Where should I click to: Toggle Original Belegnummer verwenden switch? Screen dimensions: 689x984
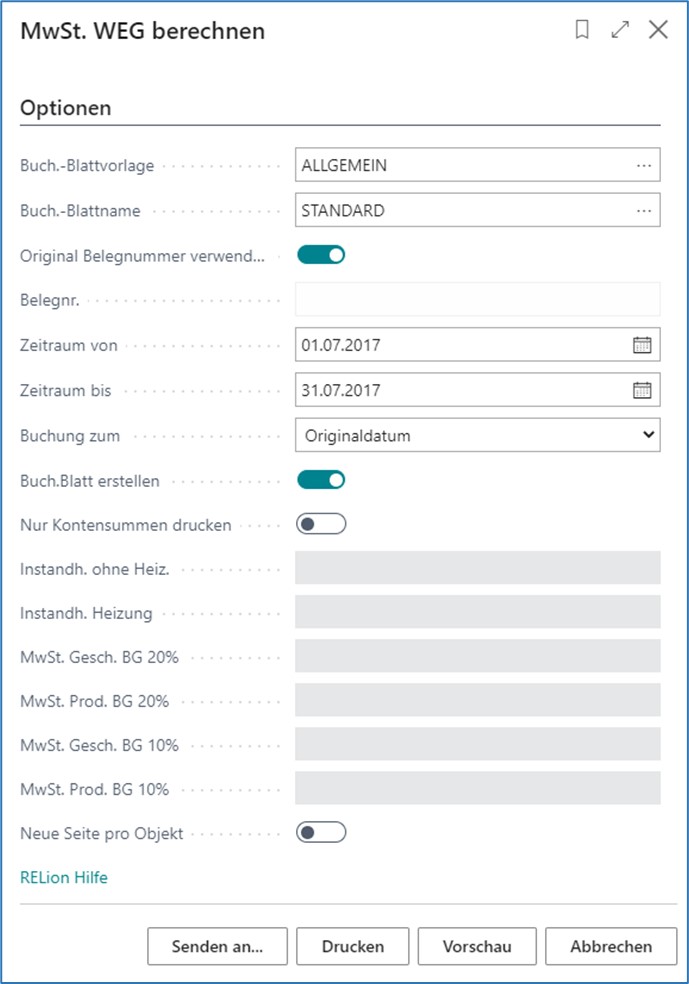click(321, 255)
